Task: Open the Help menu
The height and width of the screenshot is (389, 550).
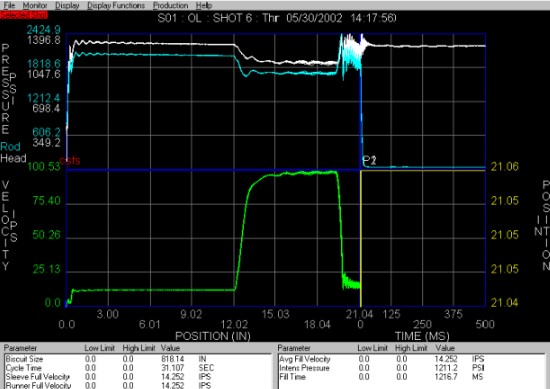Action: (203, 5)
